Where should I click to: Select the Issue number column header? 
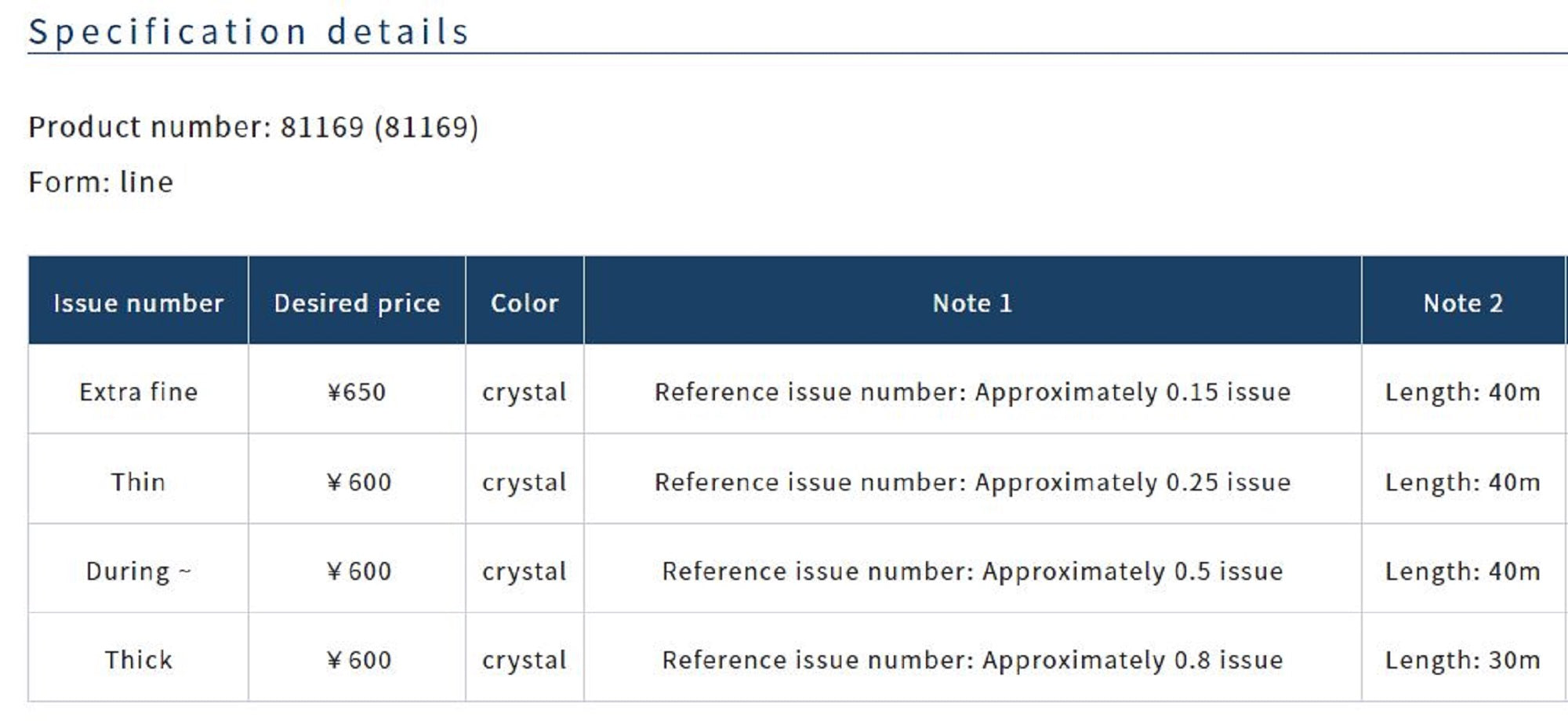[x=138, y=303]
